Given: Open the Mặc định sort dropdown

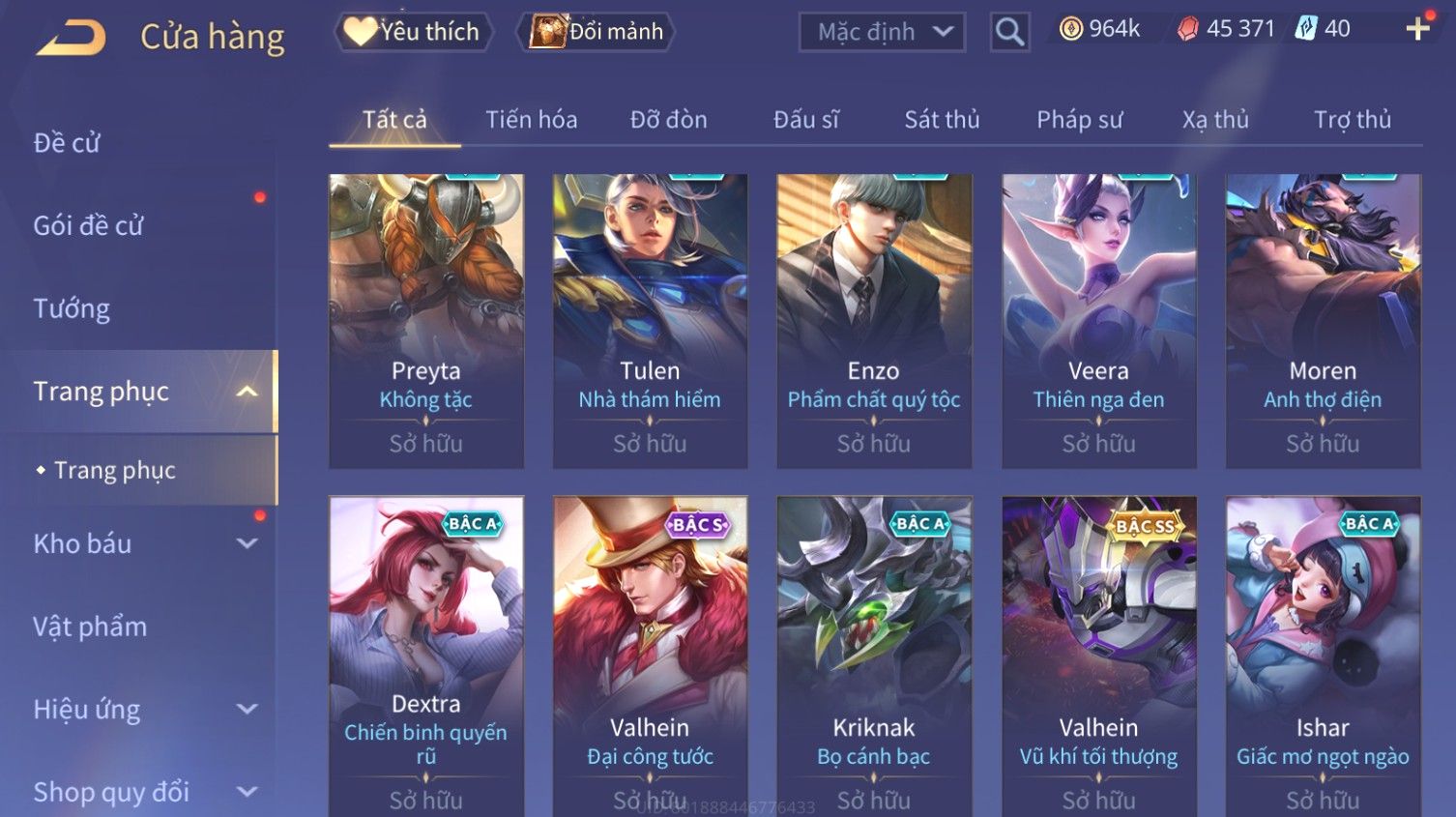Looking at the screenshot, I should 882,32.
